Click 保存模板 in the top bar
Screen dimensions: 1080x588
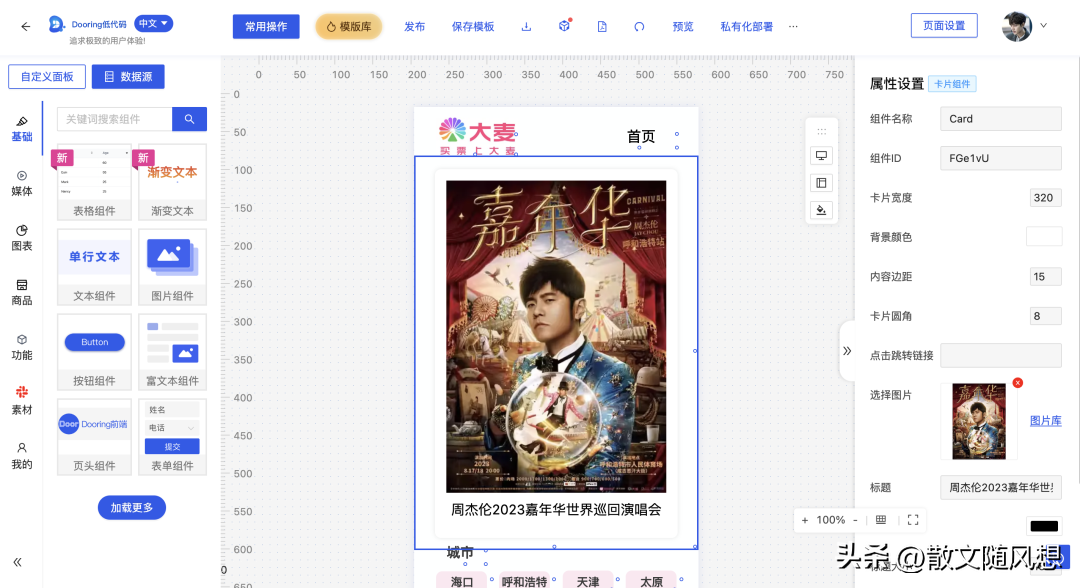pyautogui.click(x=473, y=26)
